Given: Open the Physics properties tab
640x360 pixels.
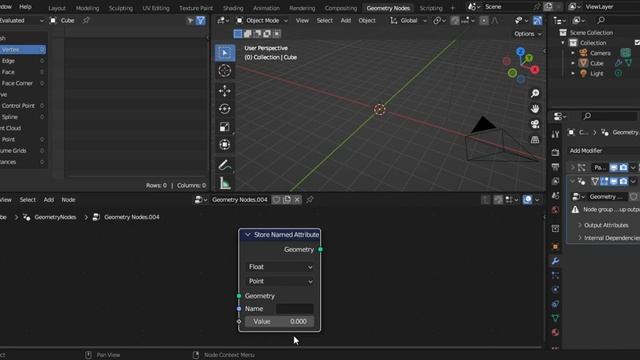Looking at the screenshot, I should [555, 290].
